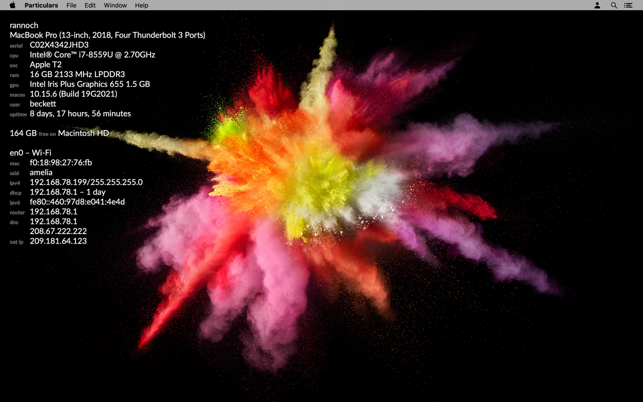Open Notification Center list icon
This screenshot has width=643, height=402.
(x=629, y=5)
